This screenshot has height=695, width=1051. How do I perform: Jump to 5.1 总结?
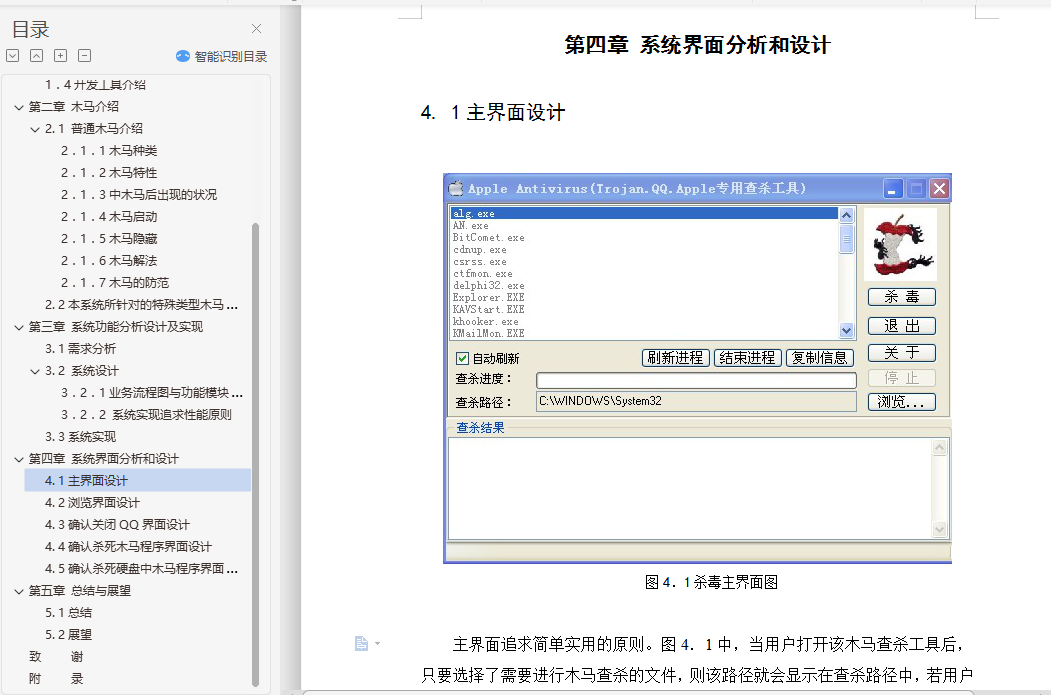point(68,613)
